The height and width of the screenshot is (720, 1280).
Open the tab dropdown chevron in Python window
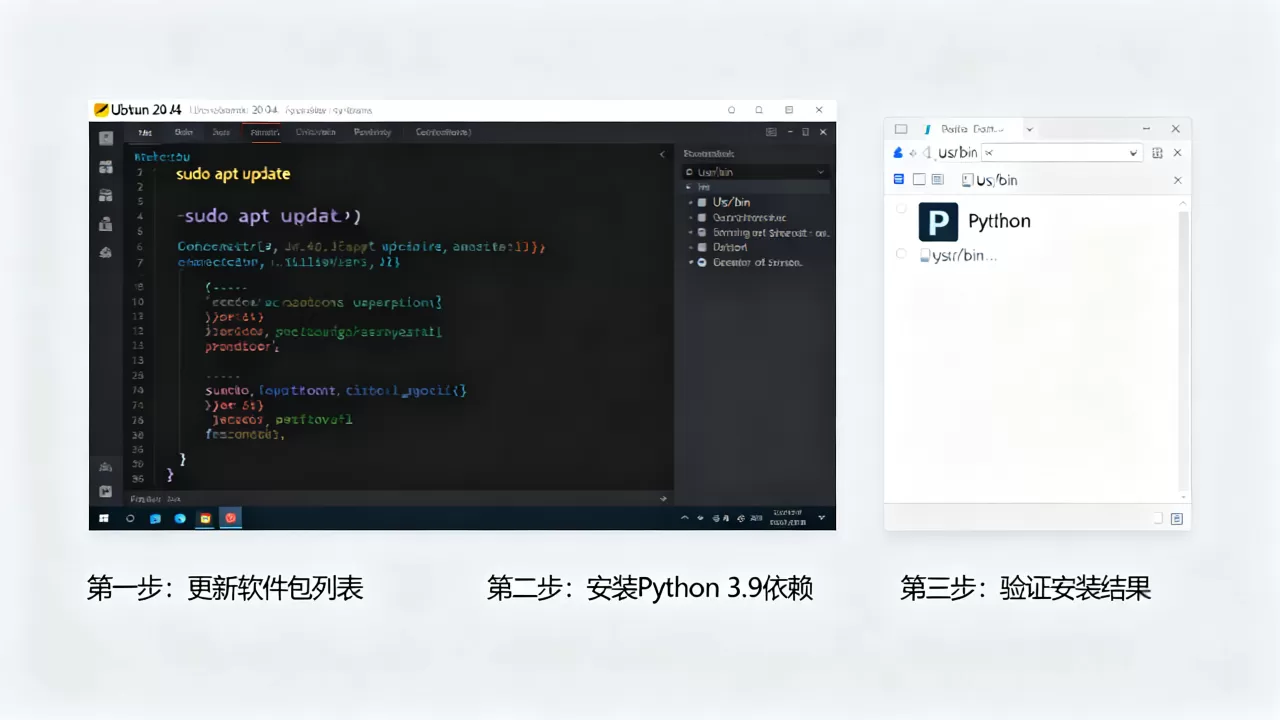tap(1030, 129)
